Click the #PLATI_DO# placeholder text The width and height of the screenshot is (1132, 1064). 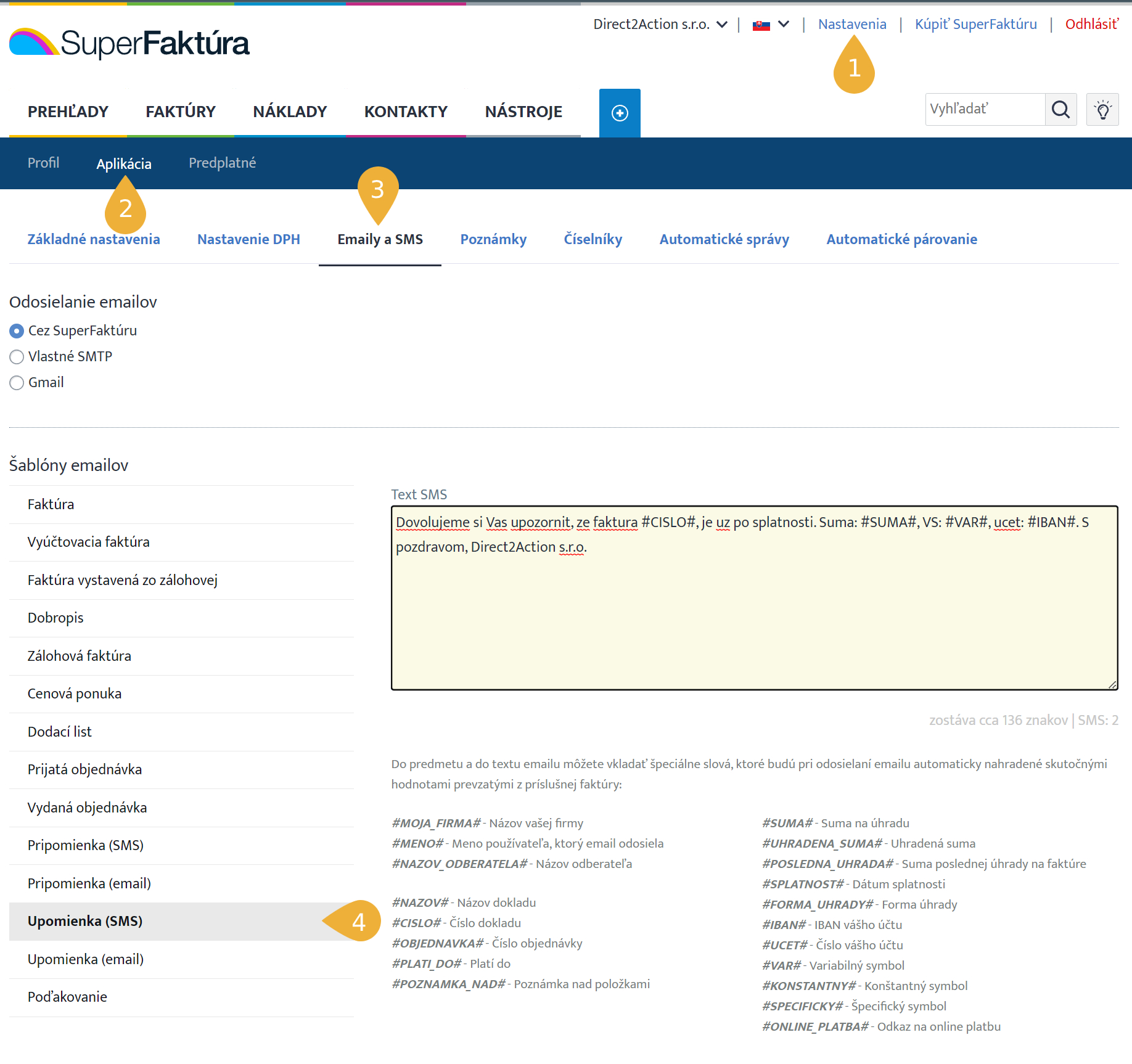(x=427, y=964)
